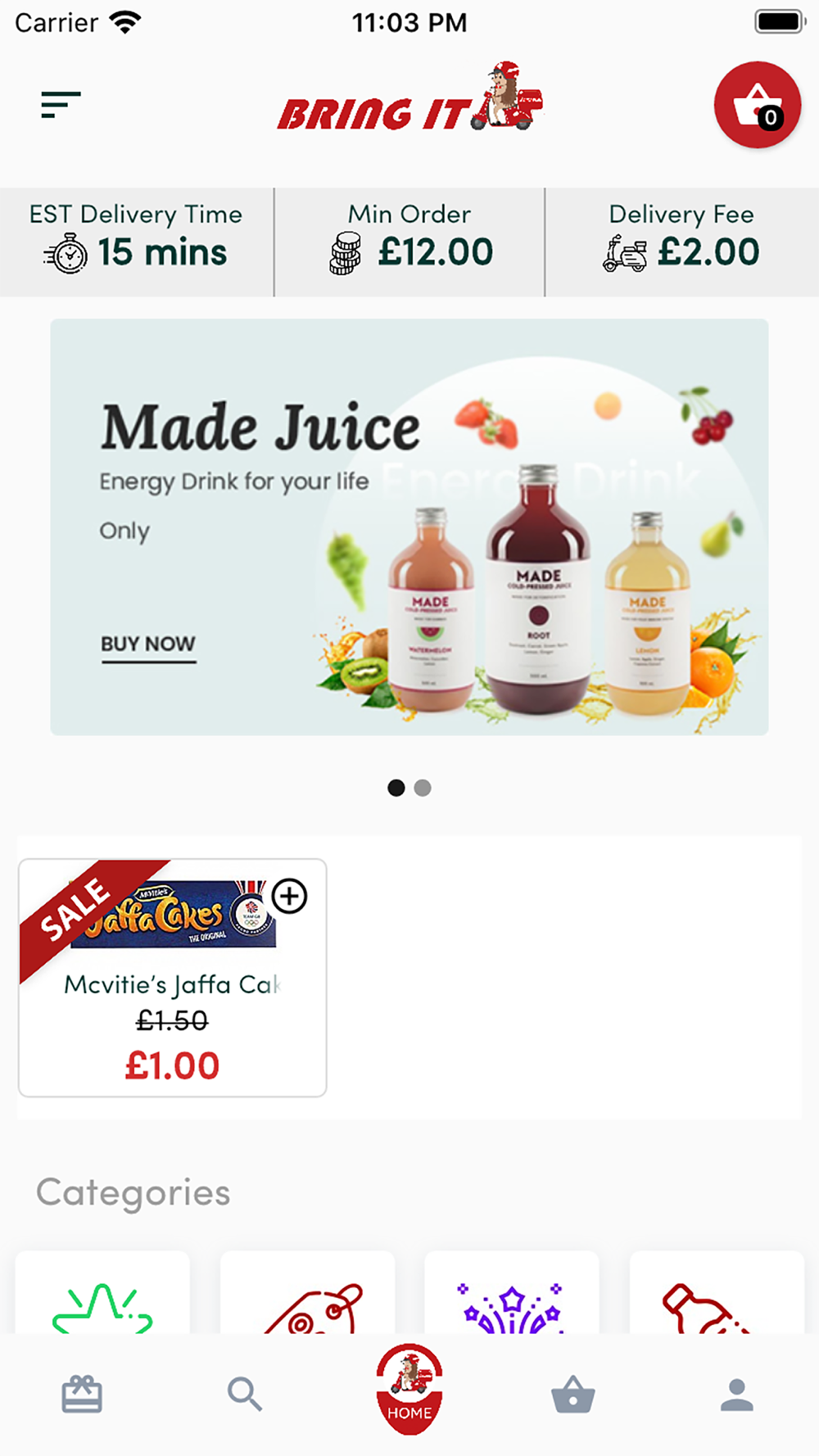
Task: Add Mcvitie's Jaffa Cakes with plus icon
Action: click(290, 896)
